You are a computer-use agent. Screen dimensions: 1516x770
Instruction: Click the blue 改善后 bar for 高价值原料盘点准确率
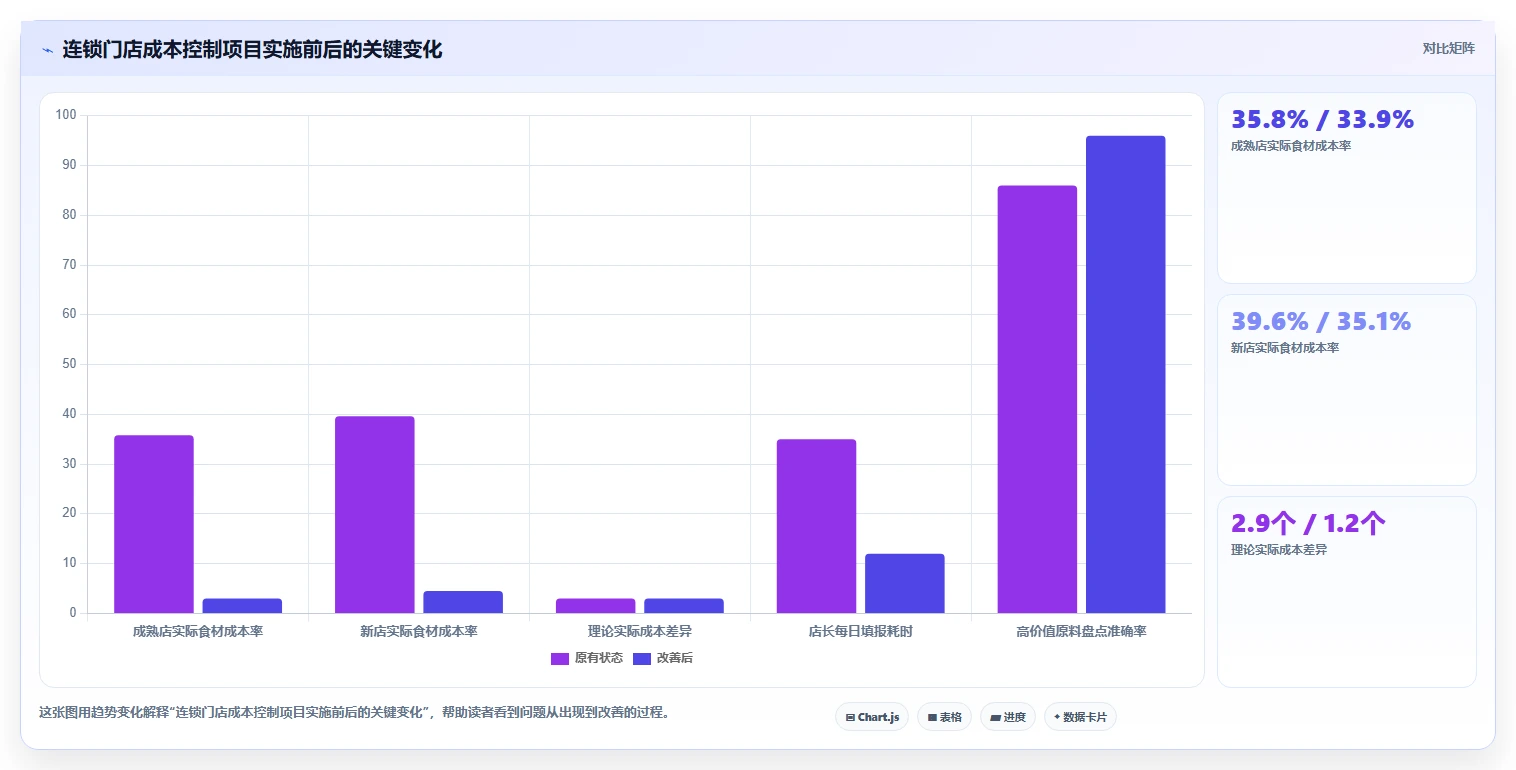(1126, 374)
